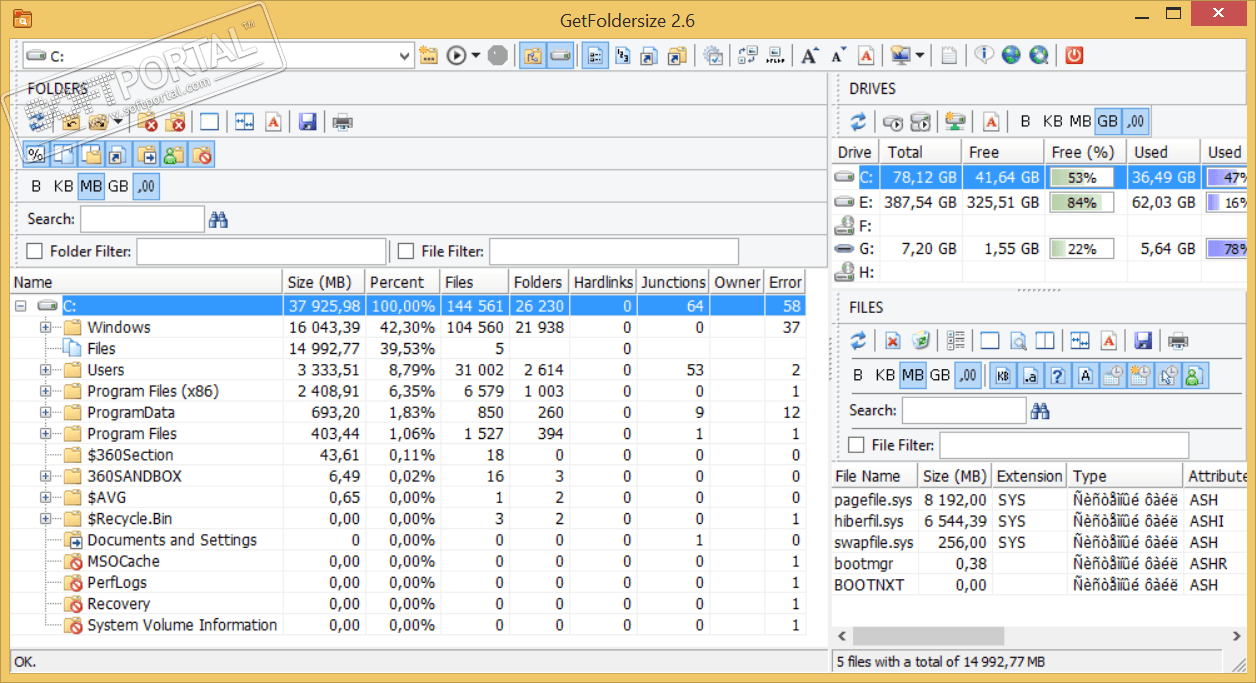The width and height of the screenshot is (1256, 683).
Task: Click the increase font size icon
Action: (x=809, y=56)
